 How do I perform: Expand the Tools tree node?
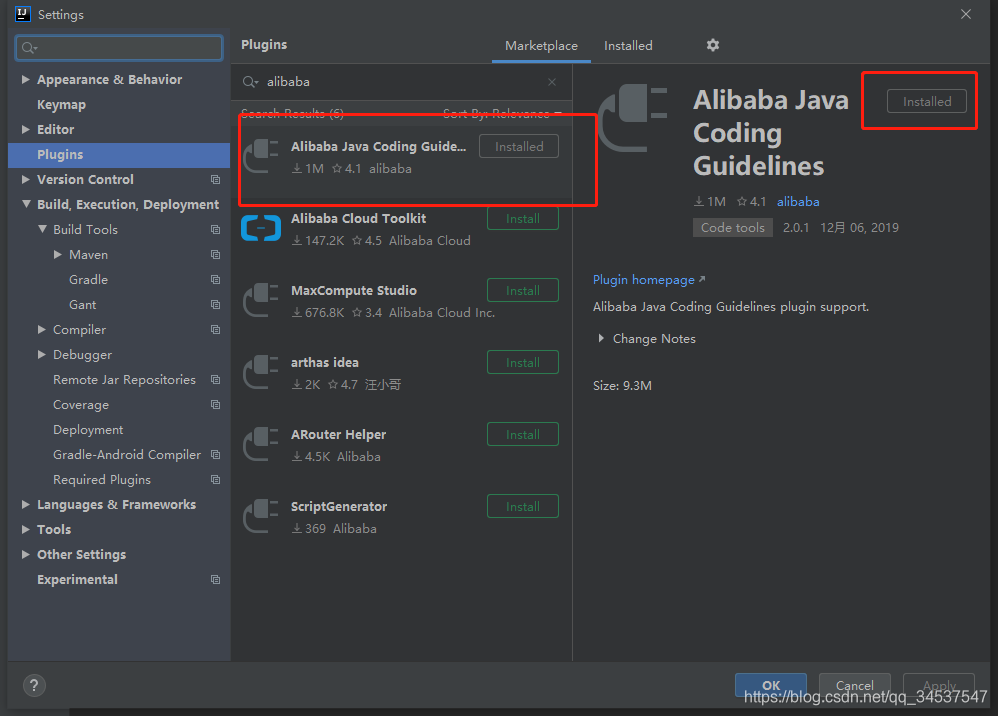coord(25,530)
